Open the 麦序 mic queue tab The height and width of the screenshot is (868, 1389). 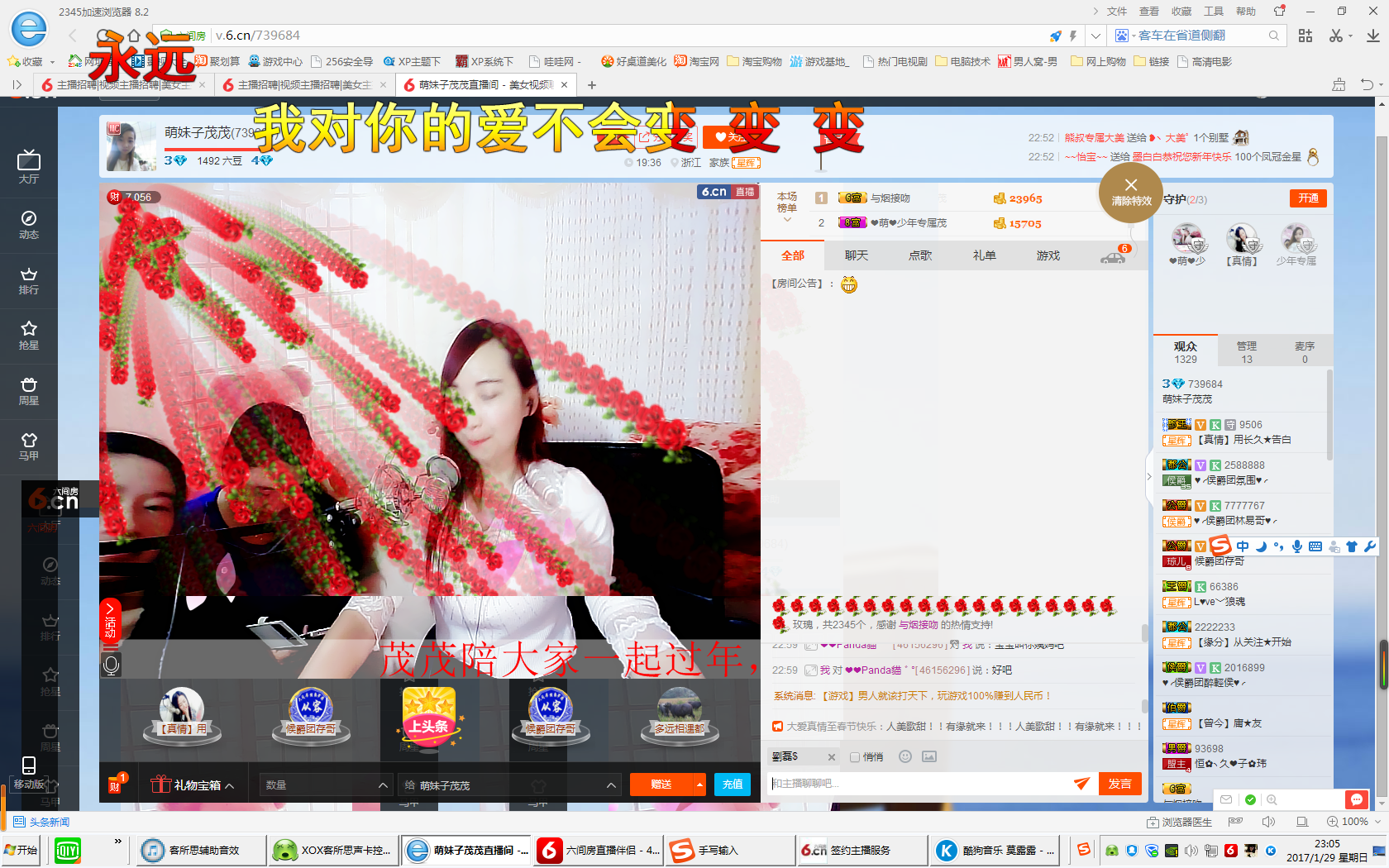point(1305,351)
